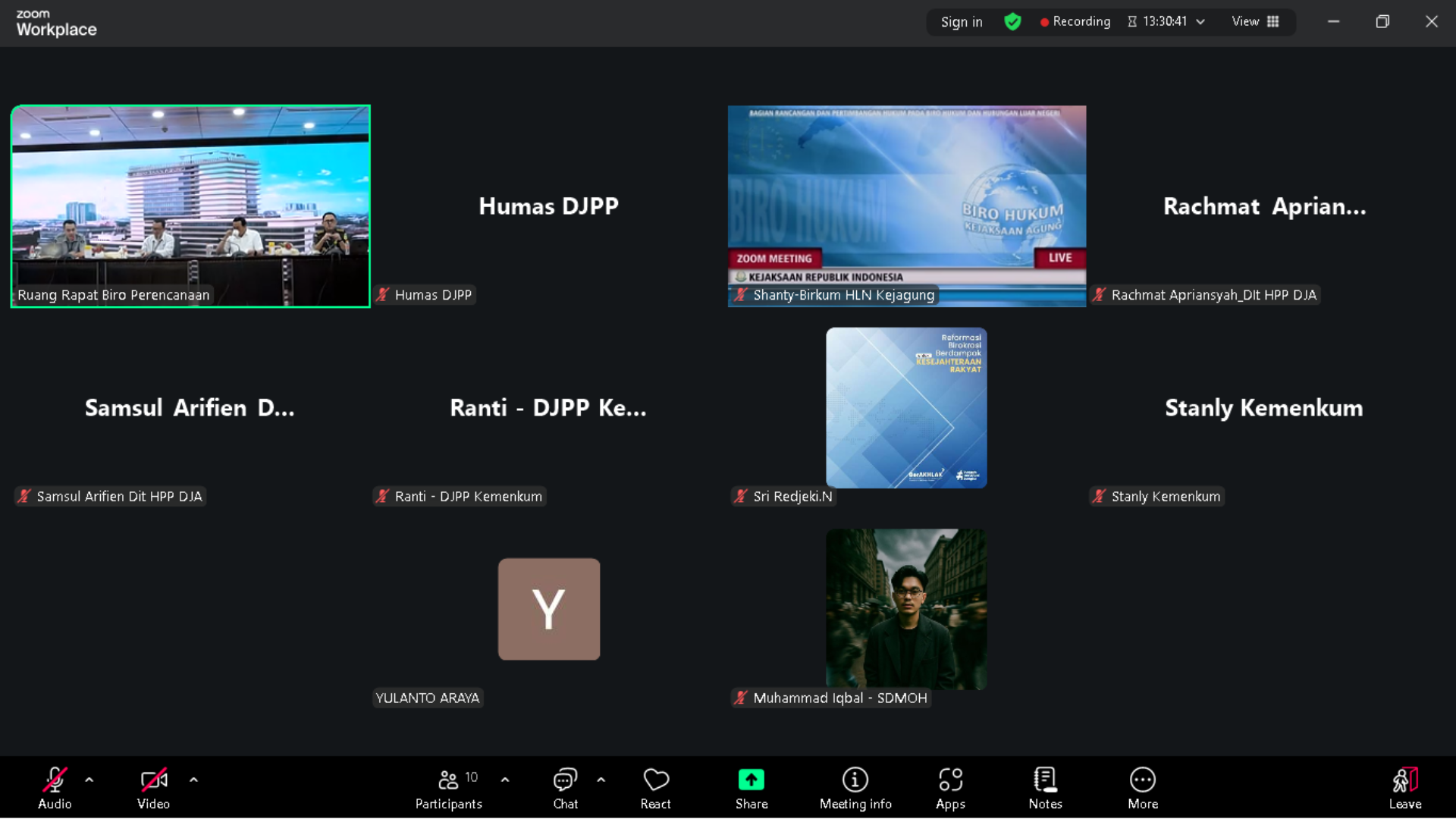Start video with the camera icon

tap(153, 780)
